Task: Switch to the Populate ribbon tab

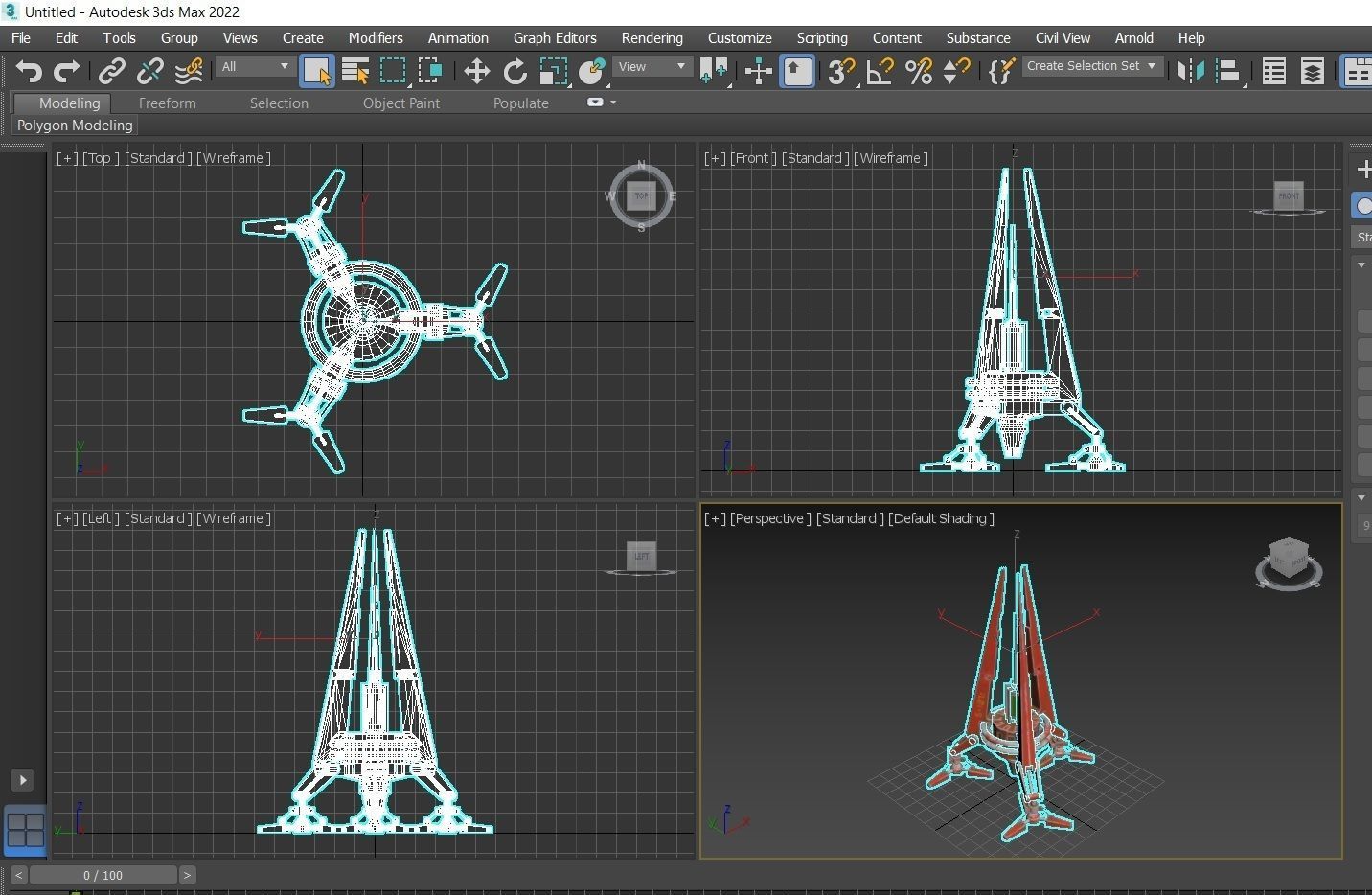Action: (521, 103)
